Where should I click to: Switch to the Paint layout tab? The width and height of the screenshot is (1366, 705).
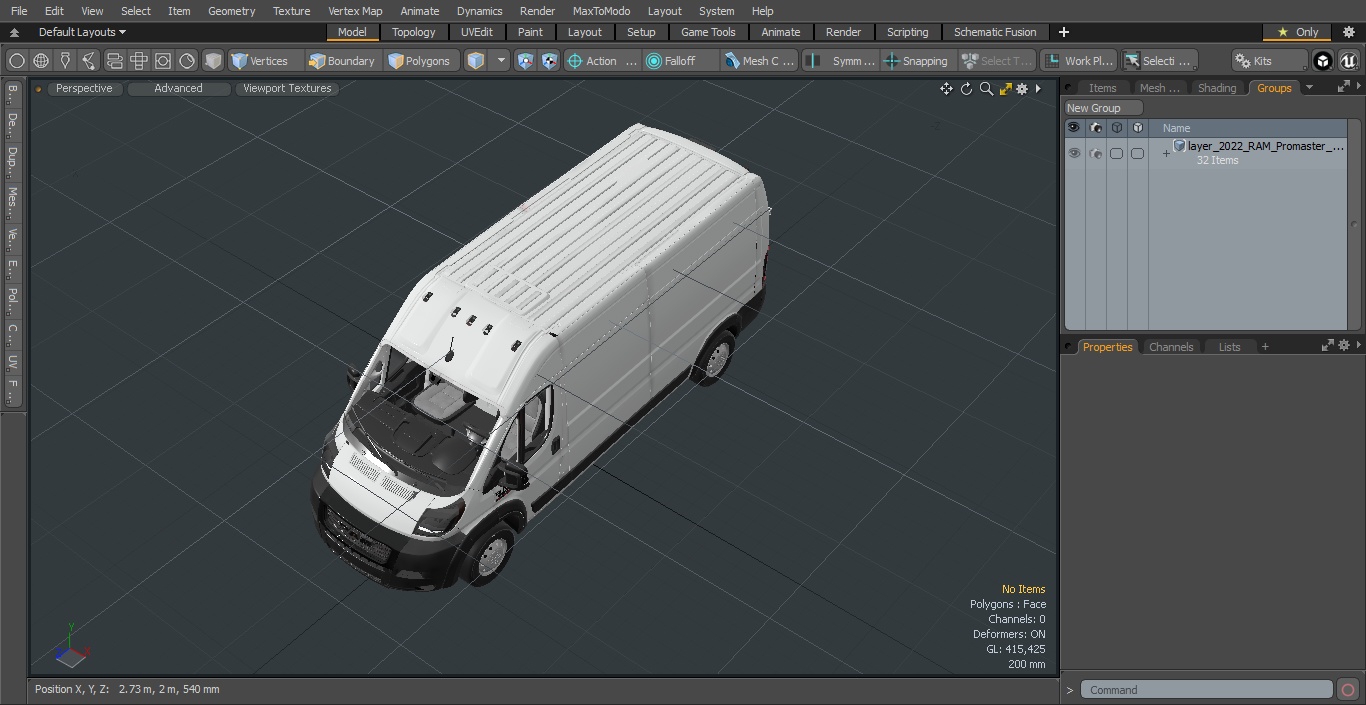click(x=531, y=32)
